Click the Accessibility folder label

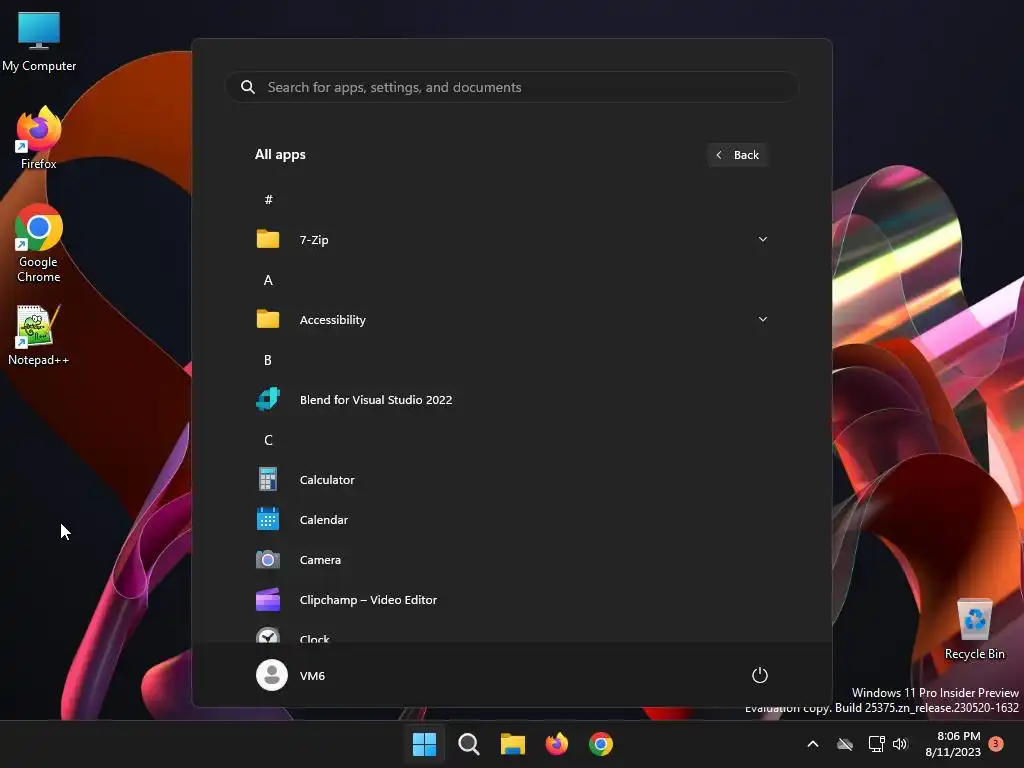click(x=332, y=320)
